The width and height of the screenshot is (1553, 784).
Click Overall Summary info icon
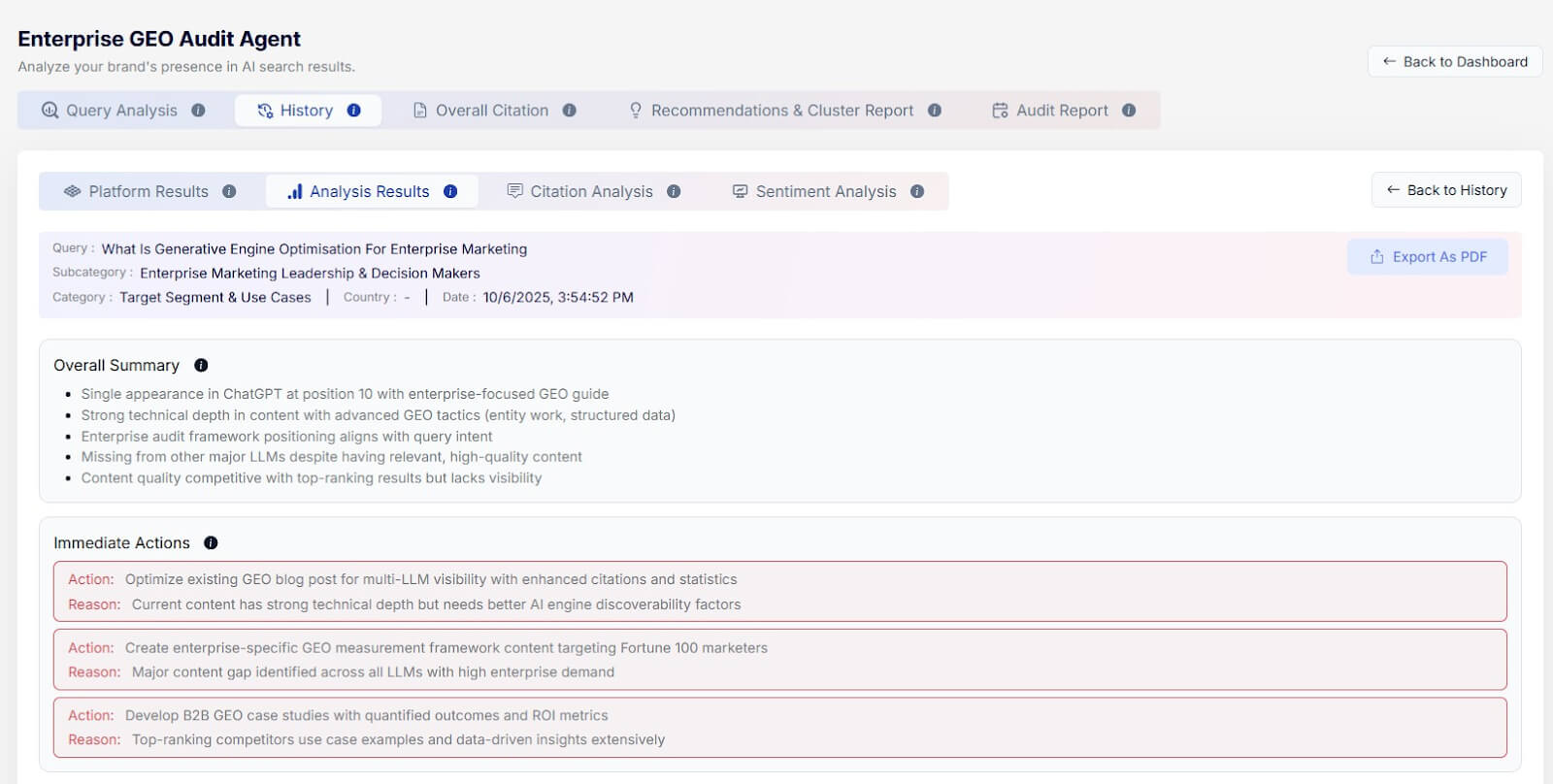[x=201, y=366]
